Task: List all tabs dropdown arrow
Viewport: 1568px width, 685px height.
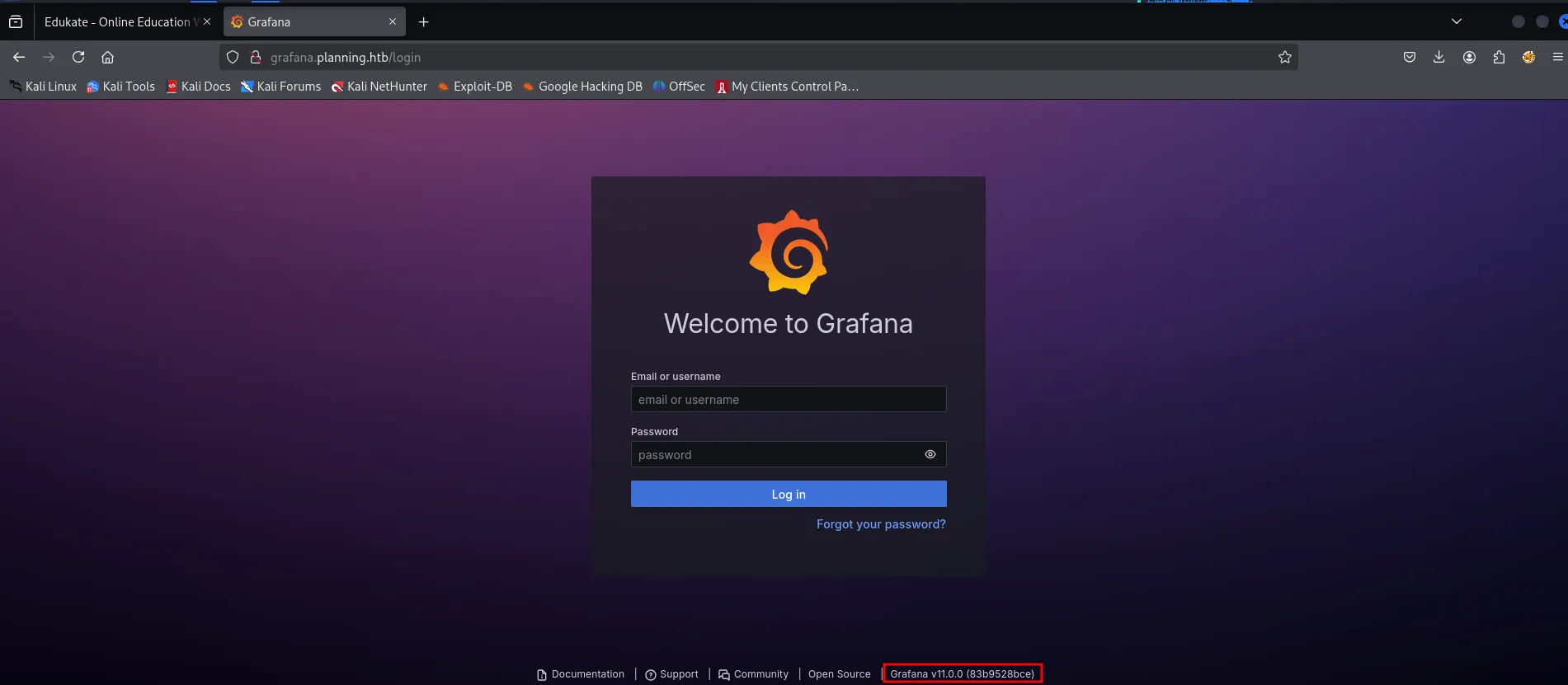Action: [1457, 21]
